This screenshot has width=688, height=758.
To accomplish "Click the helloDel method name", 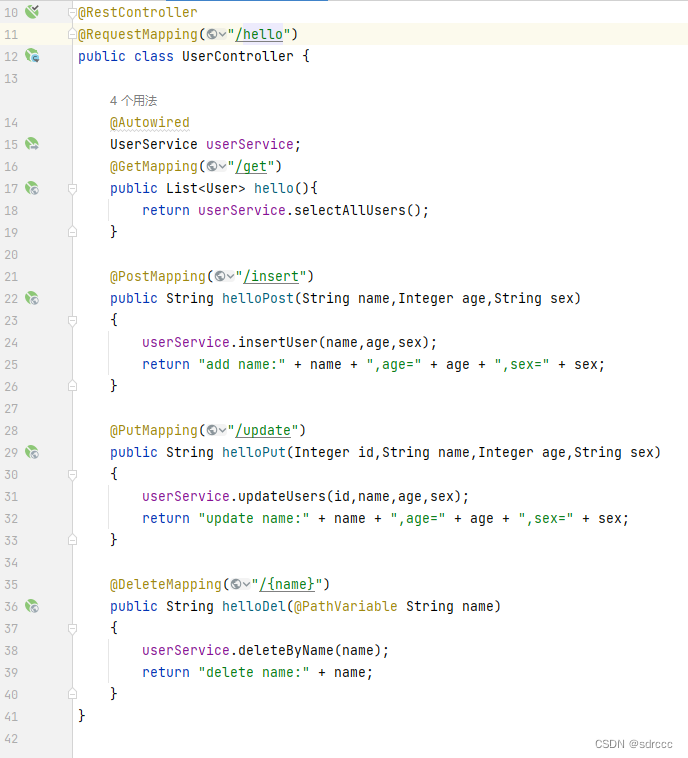I will 254,606.
